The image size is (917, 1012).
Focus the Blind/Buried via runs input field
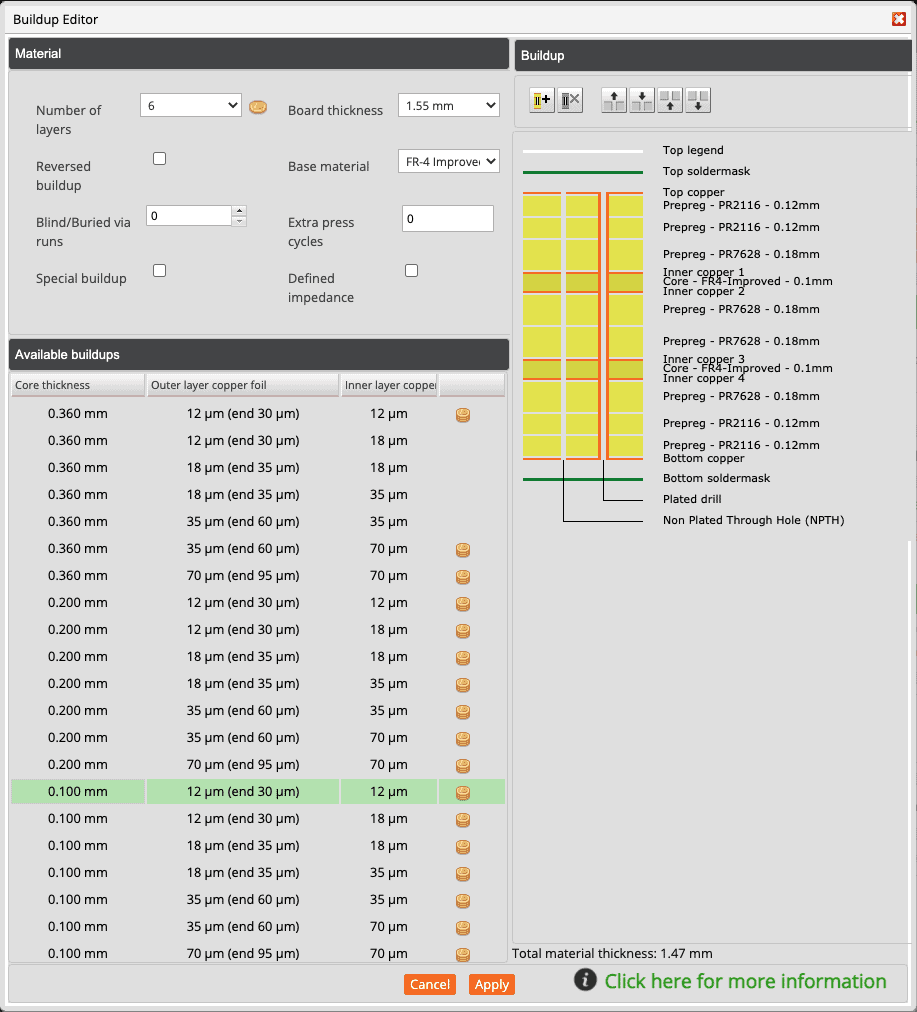point(189,216)
